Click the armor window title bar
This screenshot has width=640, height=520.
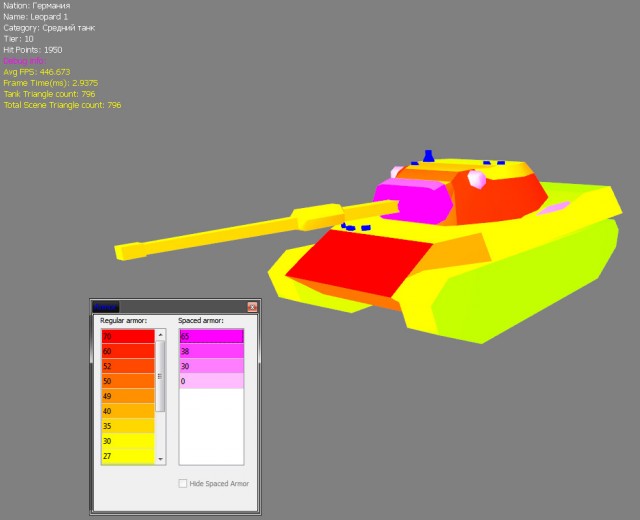tap(176, 307)
